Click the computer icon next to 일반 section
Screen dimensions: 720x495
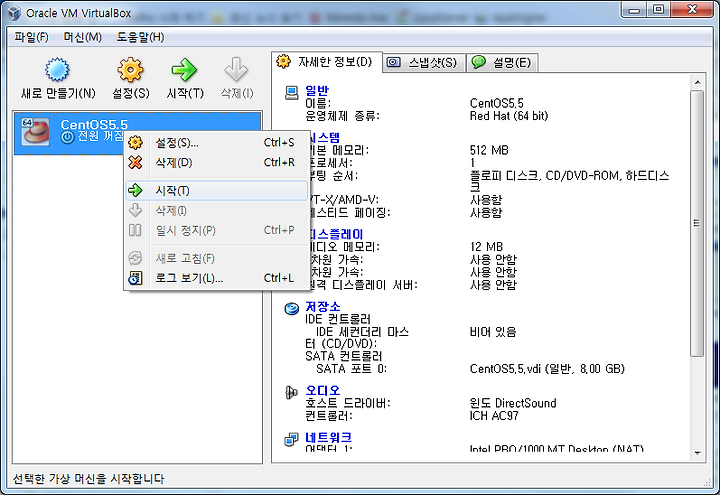[292, 93]
